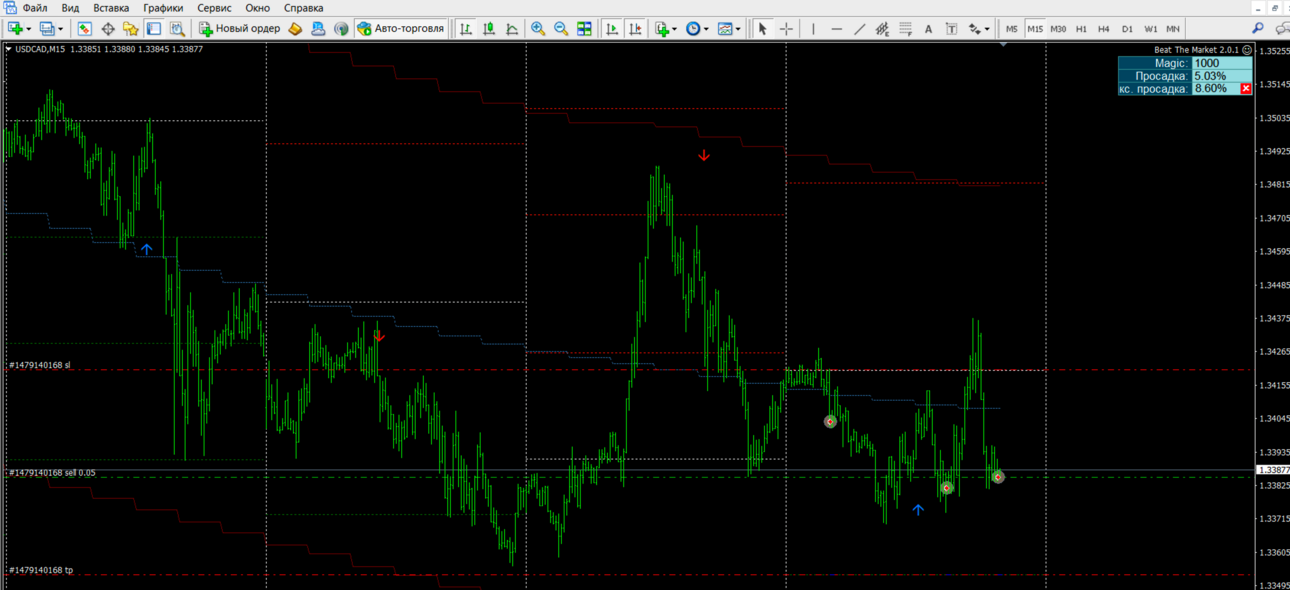Click the Indicators list icon
This screenshot has height=590, width=1290.
662,29
